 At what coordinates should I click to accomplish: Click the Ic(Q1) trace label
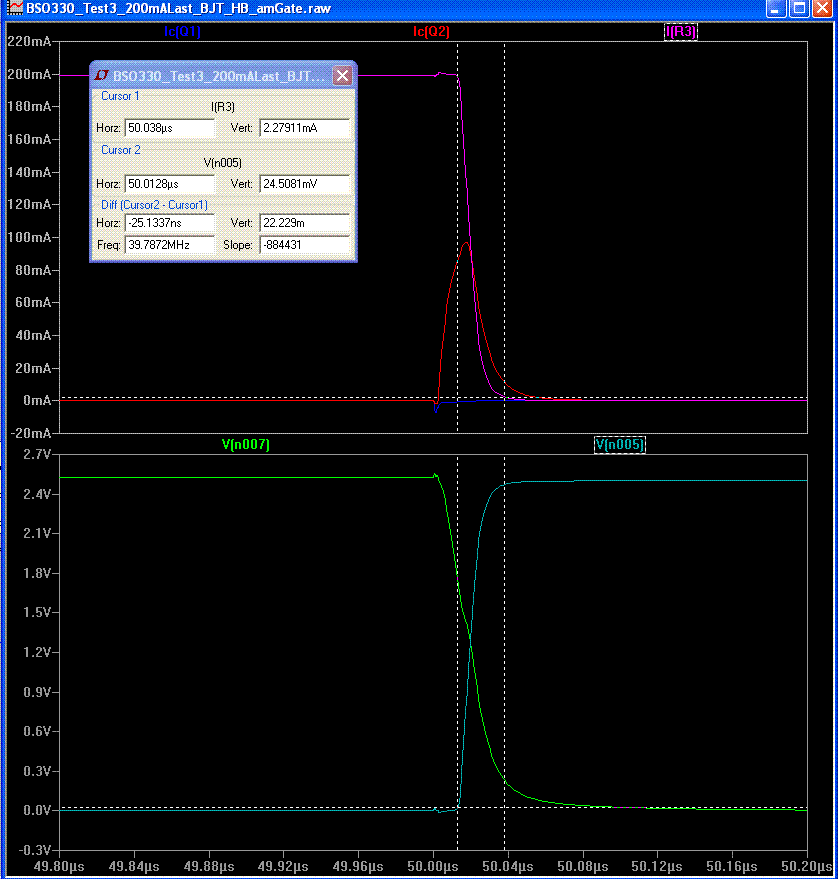click(182, 31)
